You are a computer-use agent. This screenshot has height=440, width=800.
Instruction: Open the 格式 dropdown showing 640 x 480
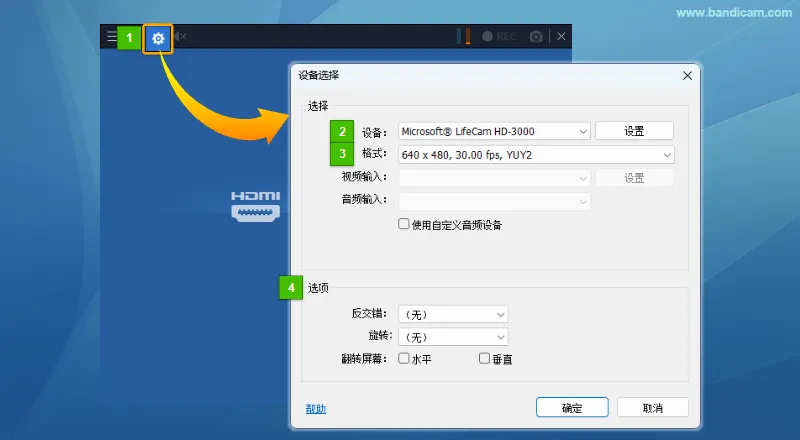(536, 155)
